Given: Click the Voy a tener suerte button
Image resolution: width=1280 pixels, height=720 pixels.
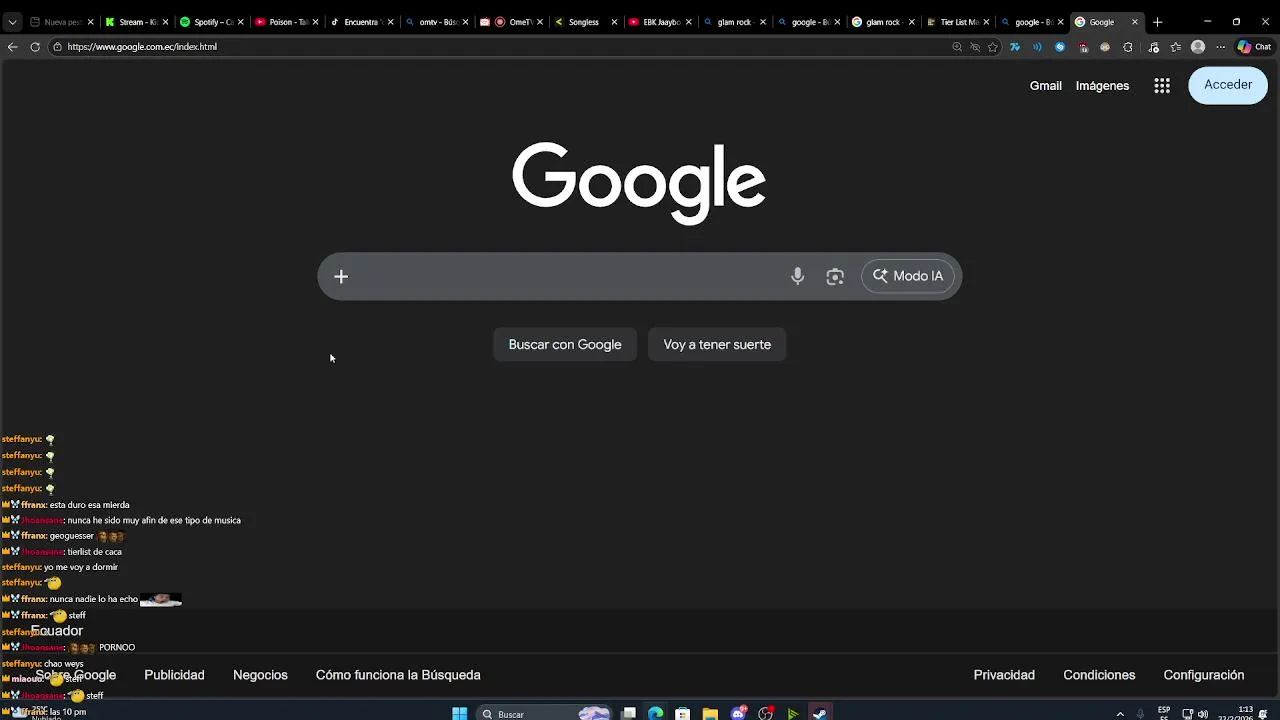Looking at the screenshot, I should click(717, 345).
